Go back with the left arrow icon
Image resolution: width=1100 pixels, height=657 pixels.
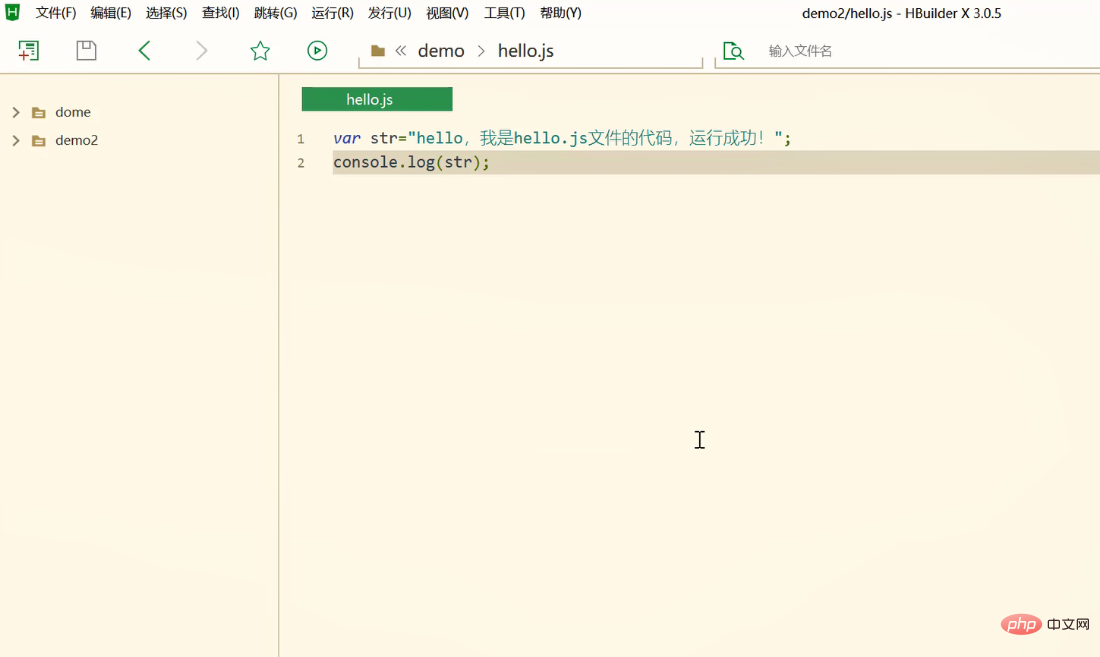coord(145,50)
